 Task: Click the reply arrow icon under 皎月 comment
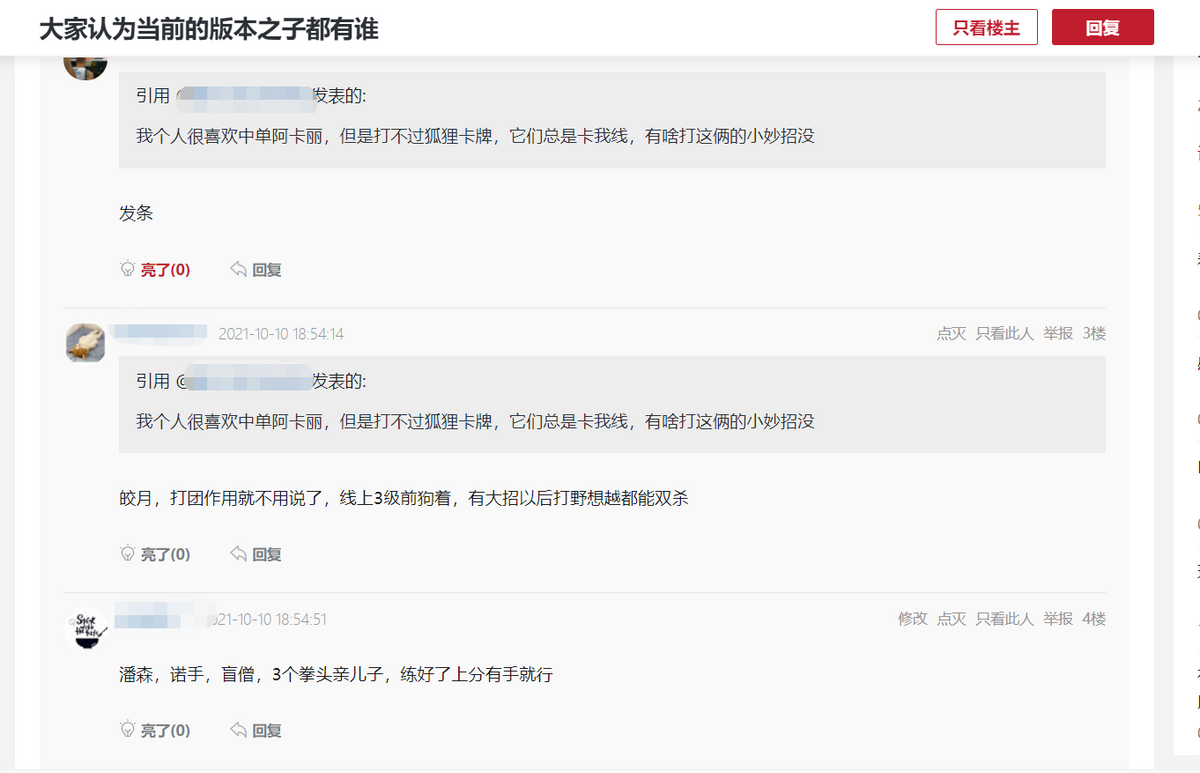[238, 553]
